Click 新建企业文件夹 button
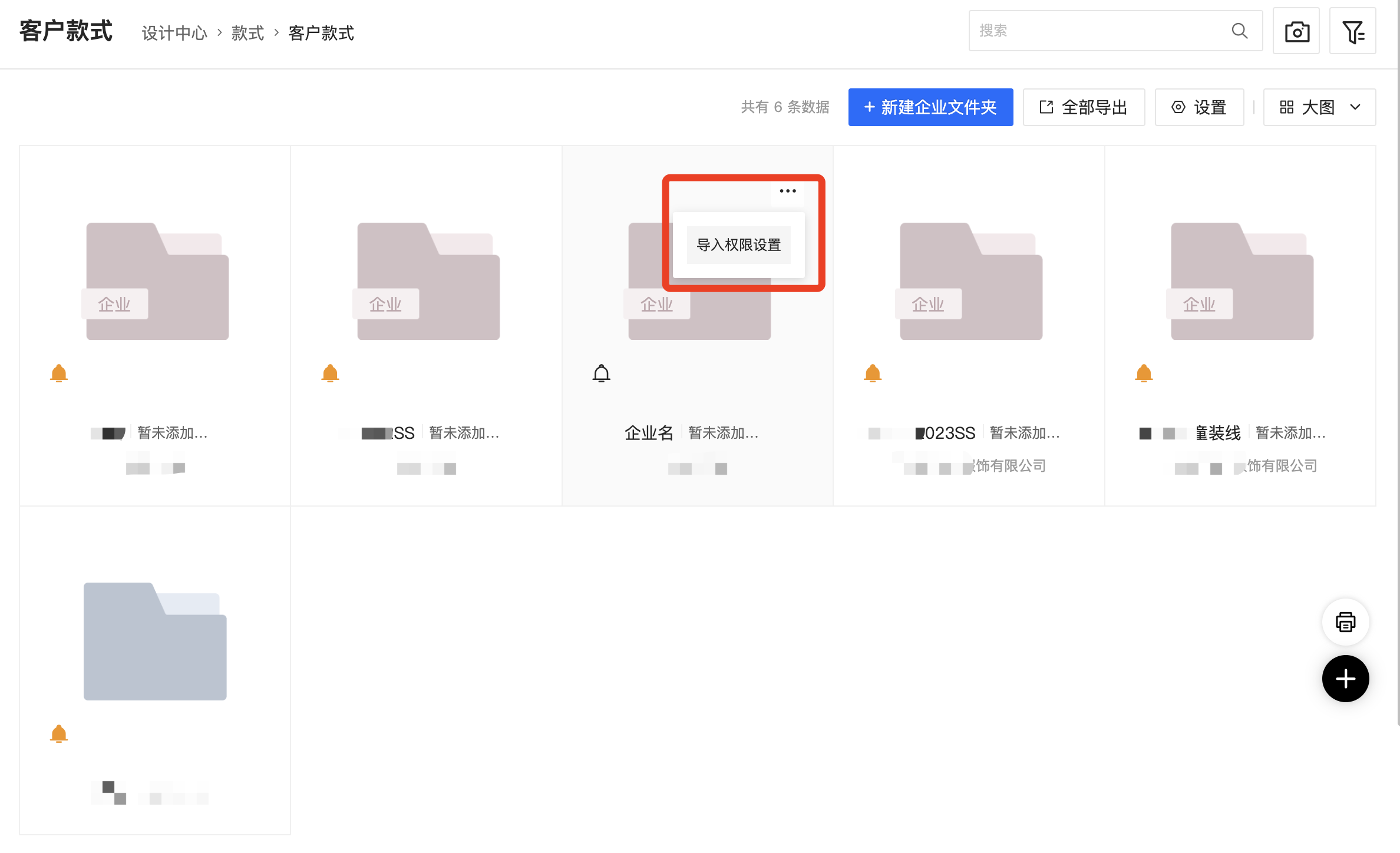1400x853 pixels. pyautogui.click(x=930, y=107)
